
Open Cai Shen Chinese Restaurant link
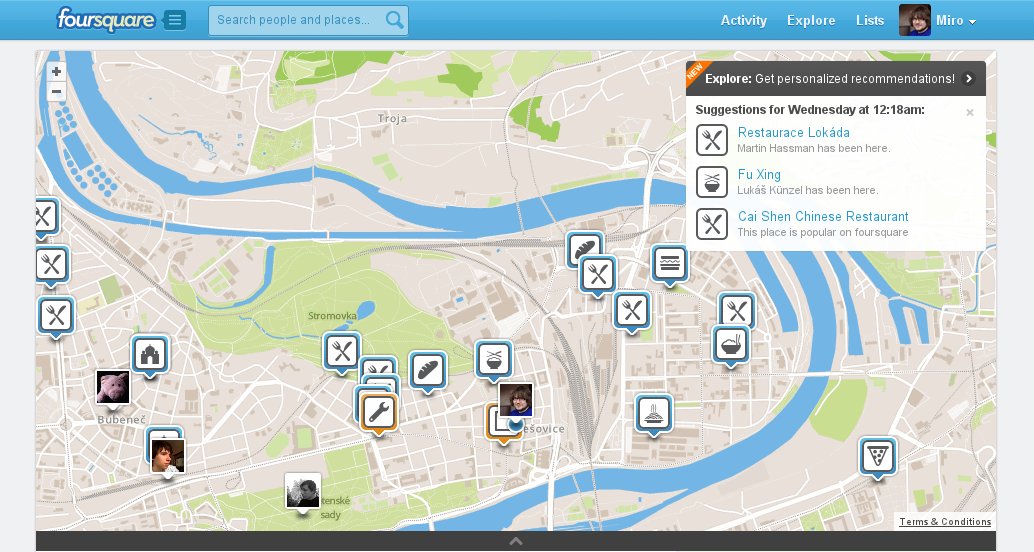coord(823,216)
